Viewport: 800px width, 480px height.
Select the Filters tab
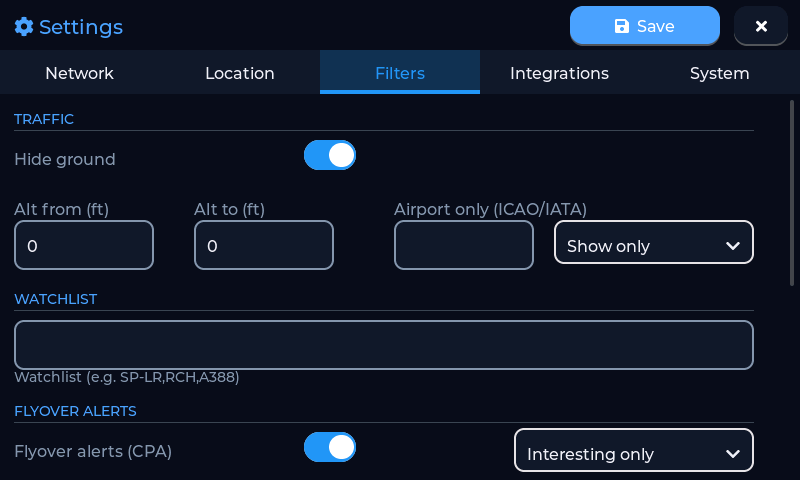[x=399, y=73]
